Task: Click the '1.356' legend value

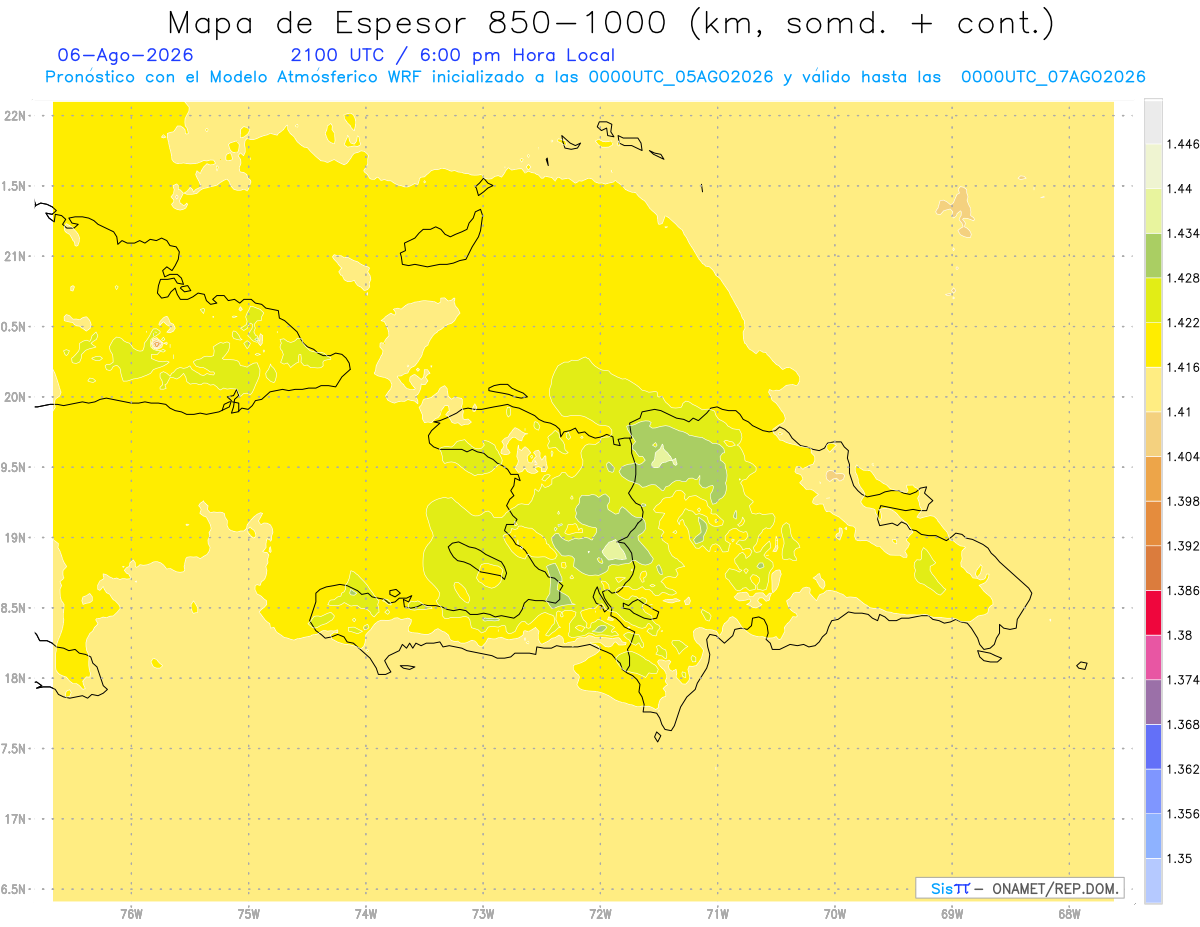Action: [x=1183, y=814]
